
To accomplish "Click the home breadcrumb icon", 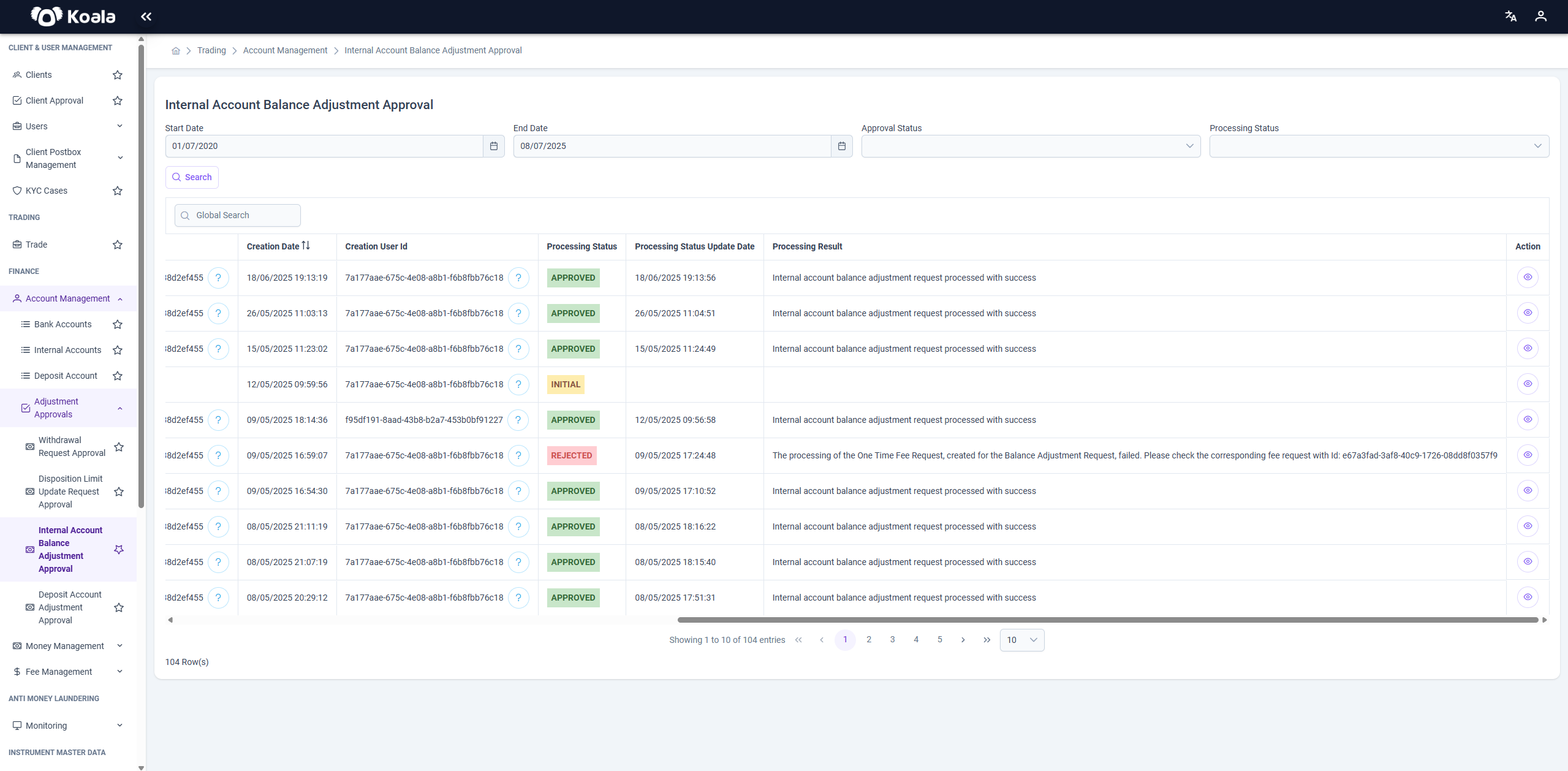I will pos(176,51).
